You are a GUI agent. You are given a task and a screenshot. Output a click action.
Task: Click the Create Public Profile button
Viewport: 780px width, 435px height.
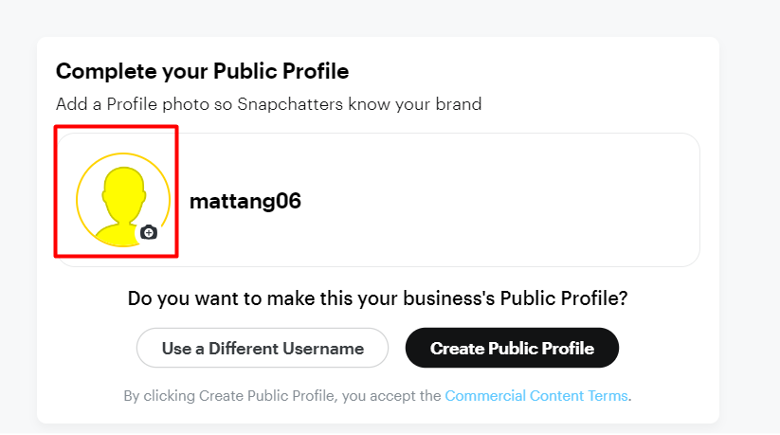[x=512, y=348]
